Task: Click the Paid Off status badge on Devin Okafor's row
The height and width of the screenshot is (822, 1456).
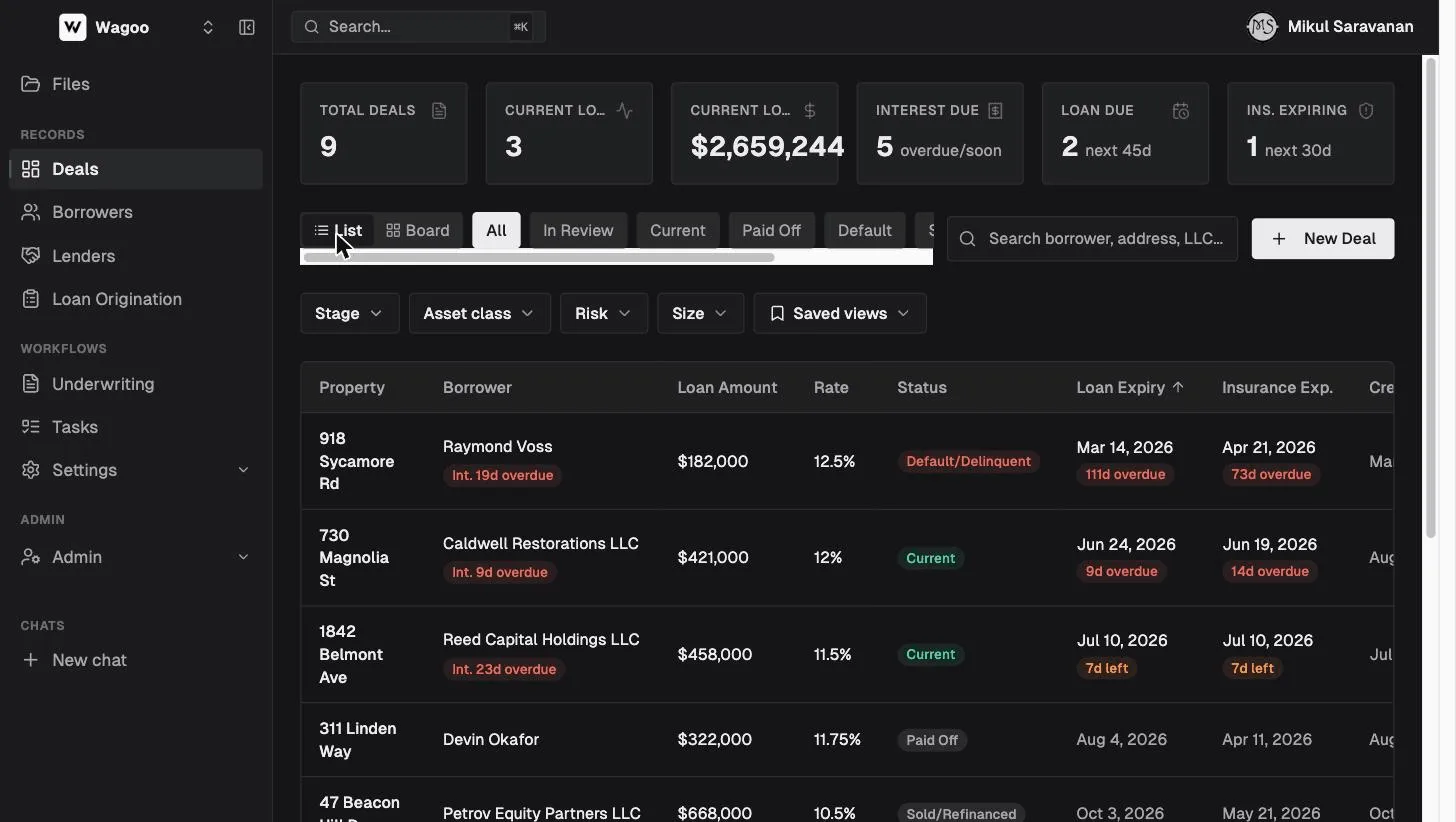Action: (x=932, y=741)
